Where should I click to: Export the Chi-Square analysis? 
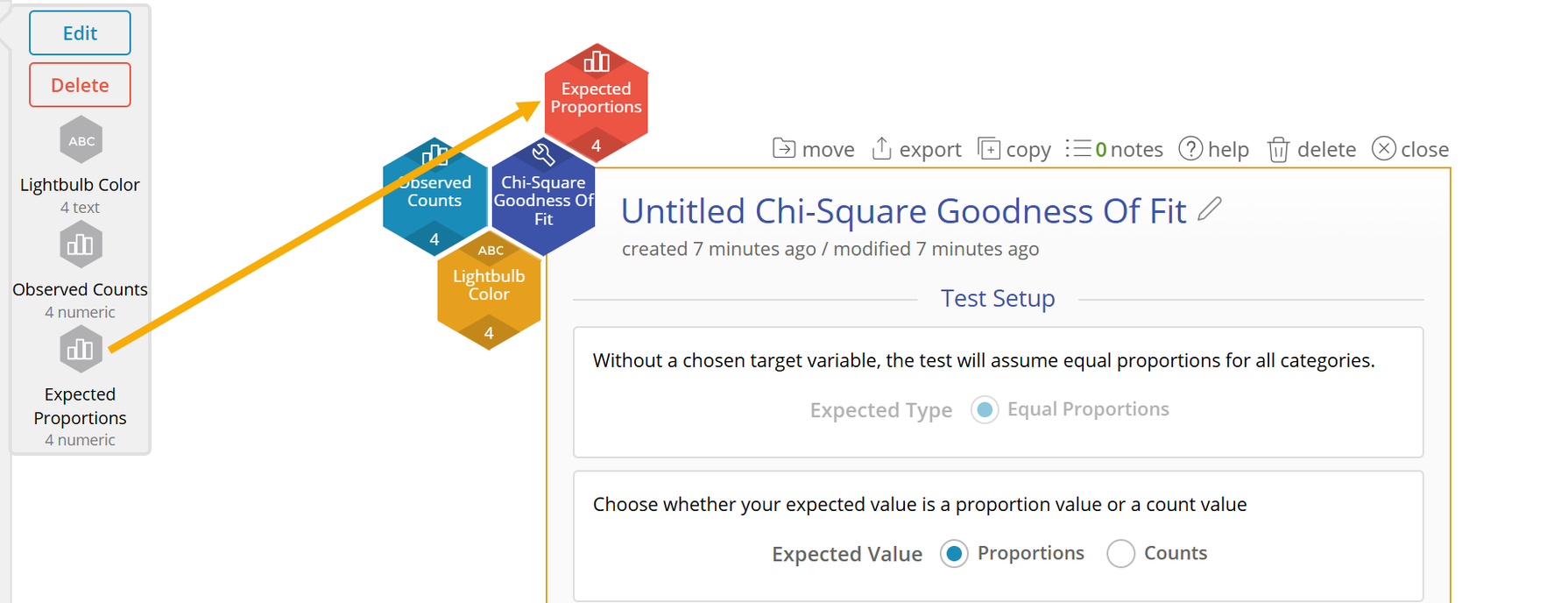916,150
